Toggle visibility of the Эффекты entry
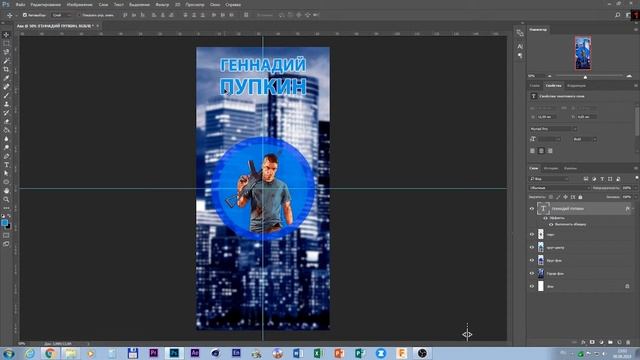This screenshot has width=640, height=360. (x=545, y=218)
